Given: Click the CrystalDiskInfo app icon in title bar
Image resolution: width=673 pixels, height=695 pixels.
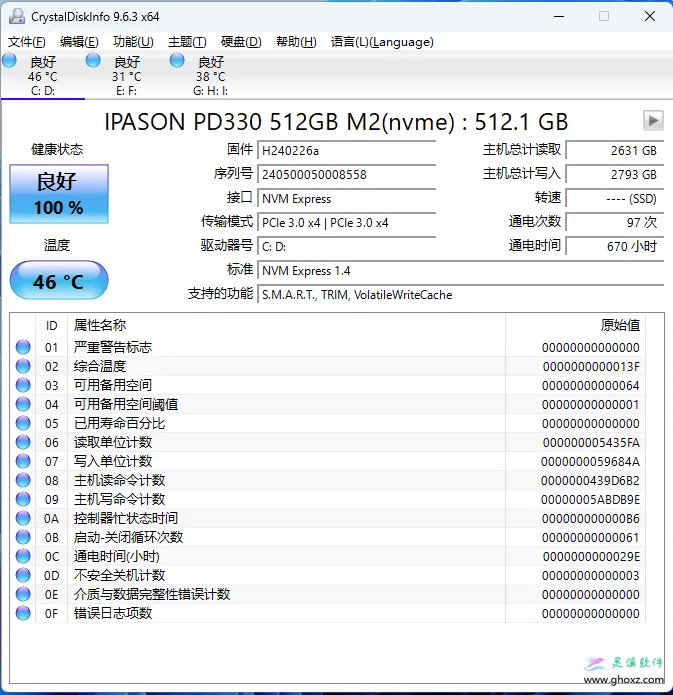Looking at the screenshot, I should (x=17, y=16).
